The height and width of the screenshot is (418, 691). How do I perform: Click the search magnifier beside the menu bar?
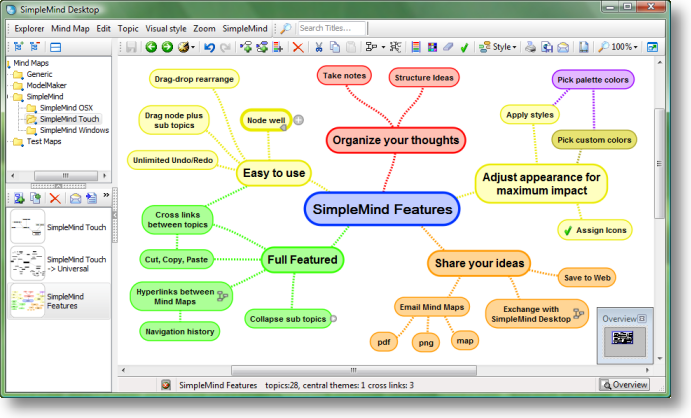click(x=286, y=29)
